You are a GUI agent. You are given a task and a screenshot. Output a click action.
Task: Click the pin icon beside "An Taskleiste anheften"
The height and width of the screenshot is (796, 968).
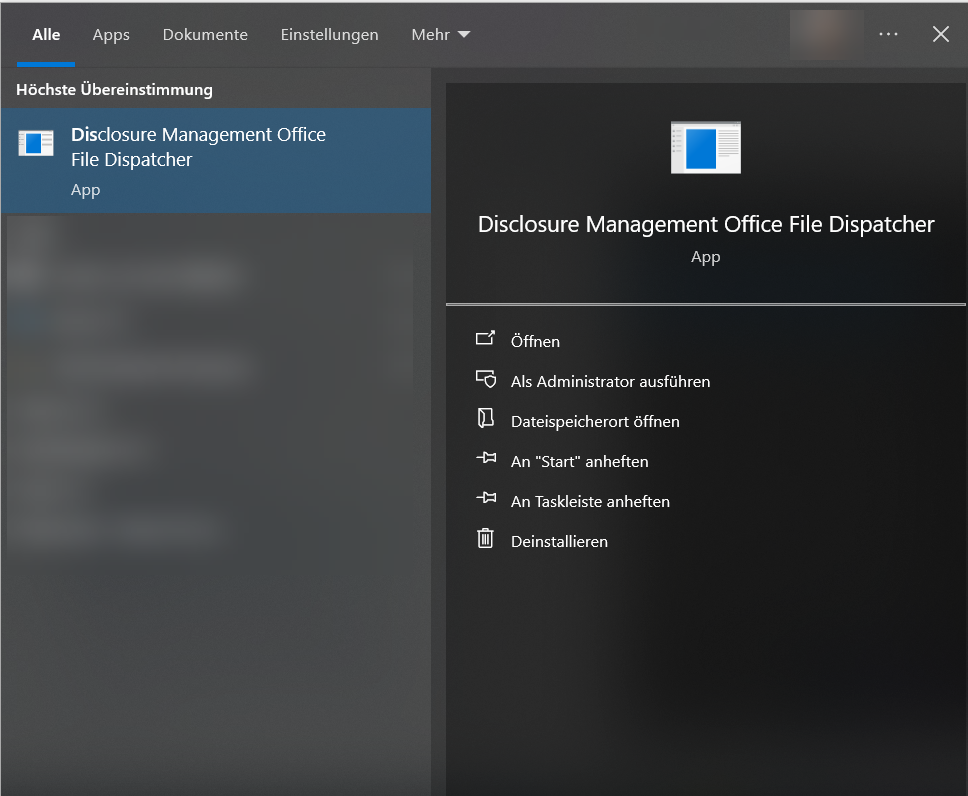[486, 500]
